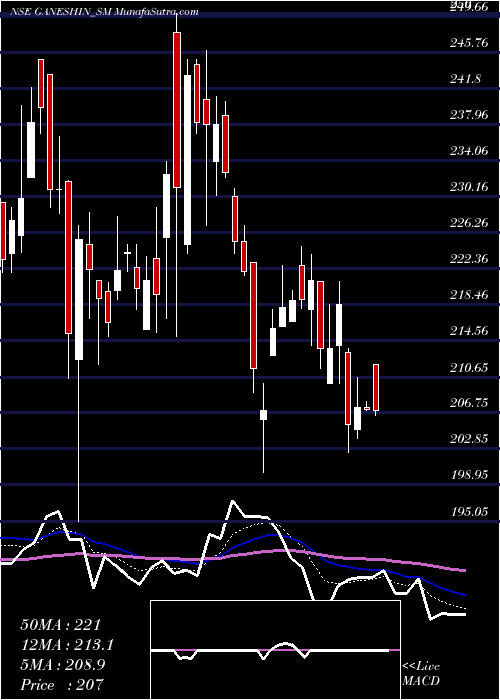Click the 222.36 price axis label
500x700 pixels.
[470, 258]
